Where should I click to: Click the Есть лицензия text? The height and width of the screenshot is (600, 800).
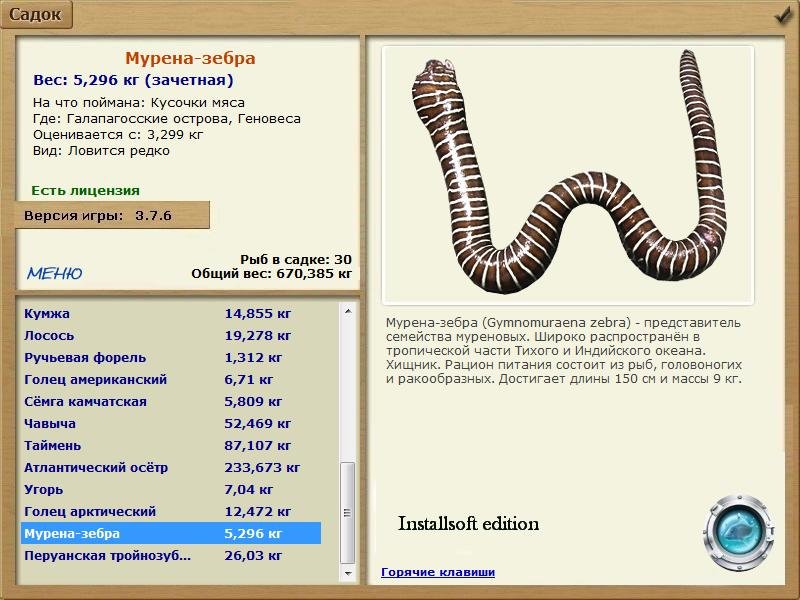click(x=85, y=190)
